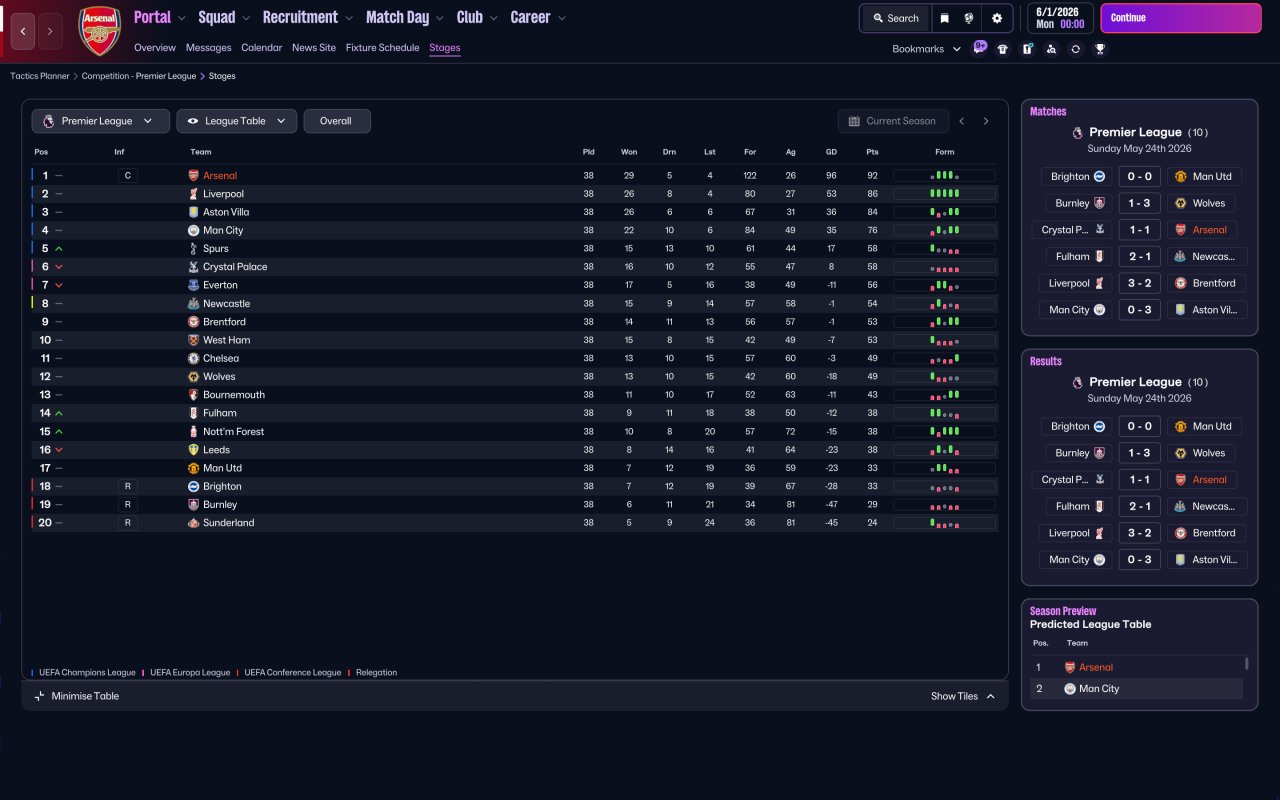Click the Overall filter button
Screen dimensions: 1280x800
tap(337, 121)
